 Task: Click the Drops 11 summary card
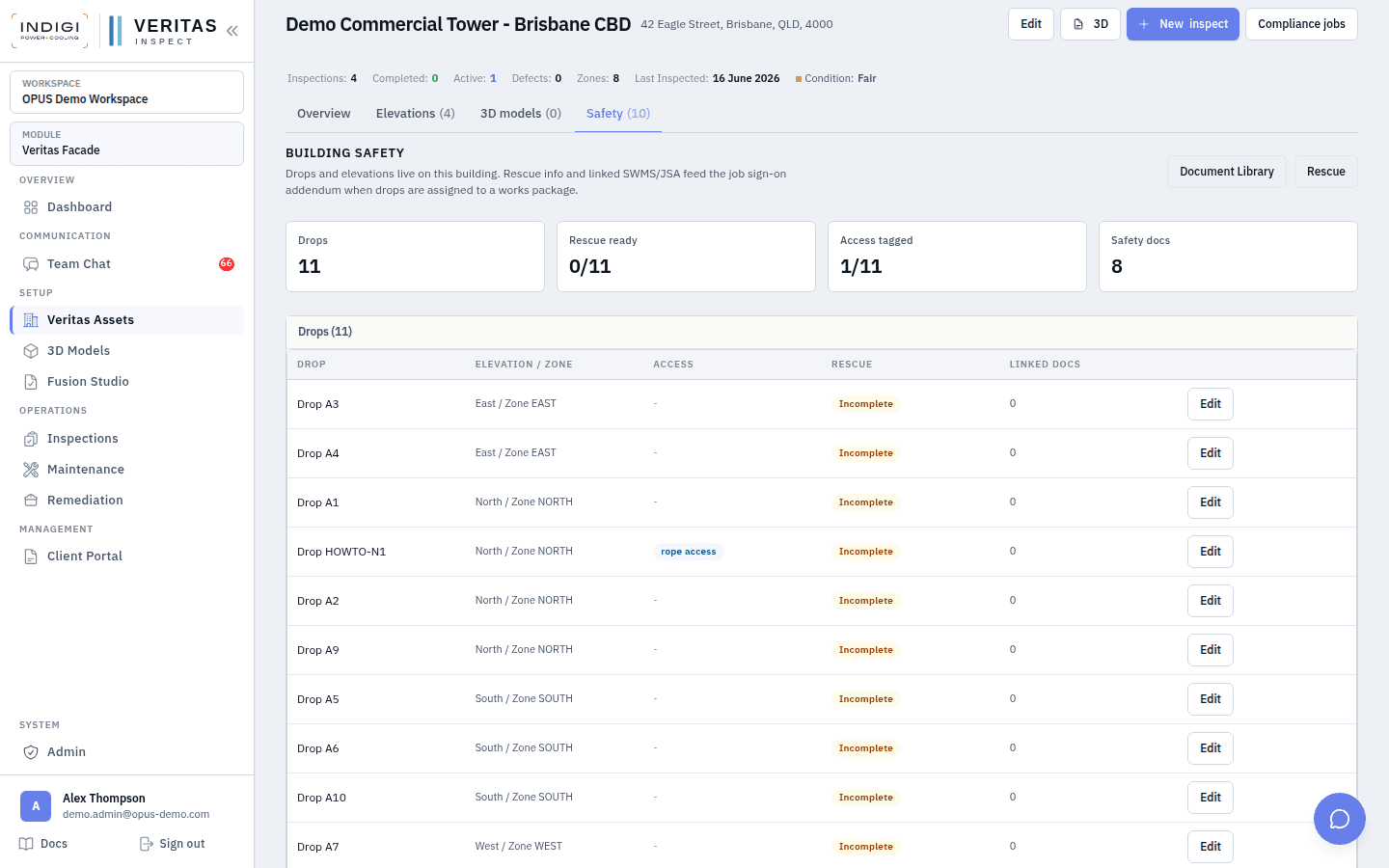(415, 257)
